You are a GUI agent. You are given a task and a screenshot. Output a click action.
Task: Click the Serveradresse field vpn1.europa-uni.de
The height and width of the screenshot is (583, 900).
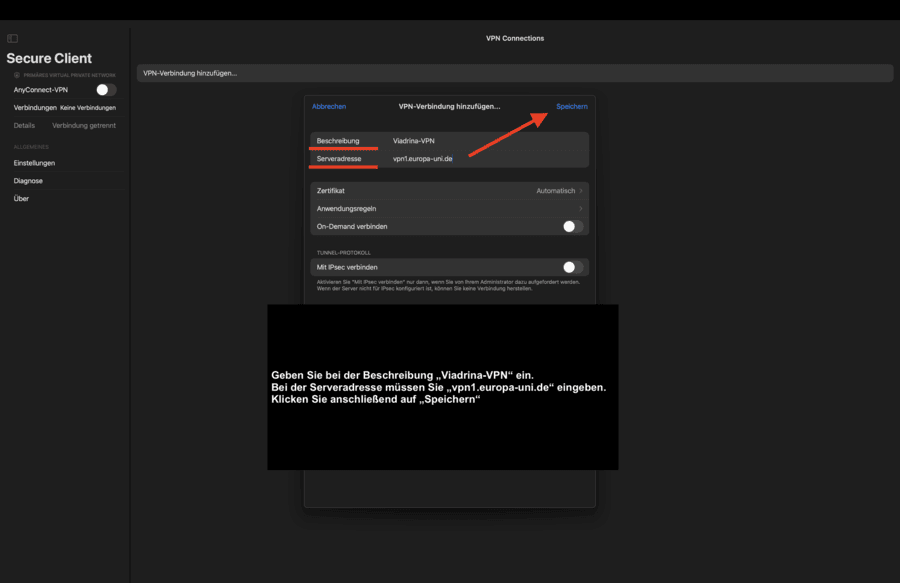[449, 158]
